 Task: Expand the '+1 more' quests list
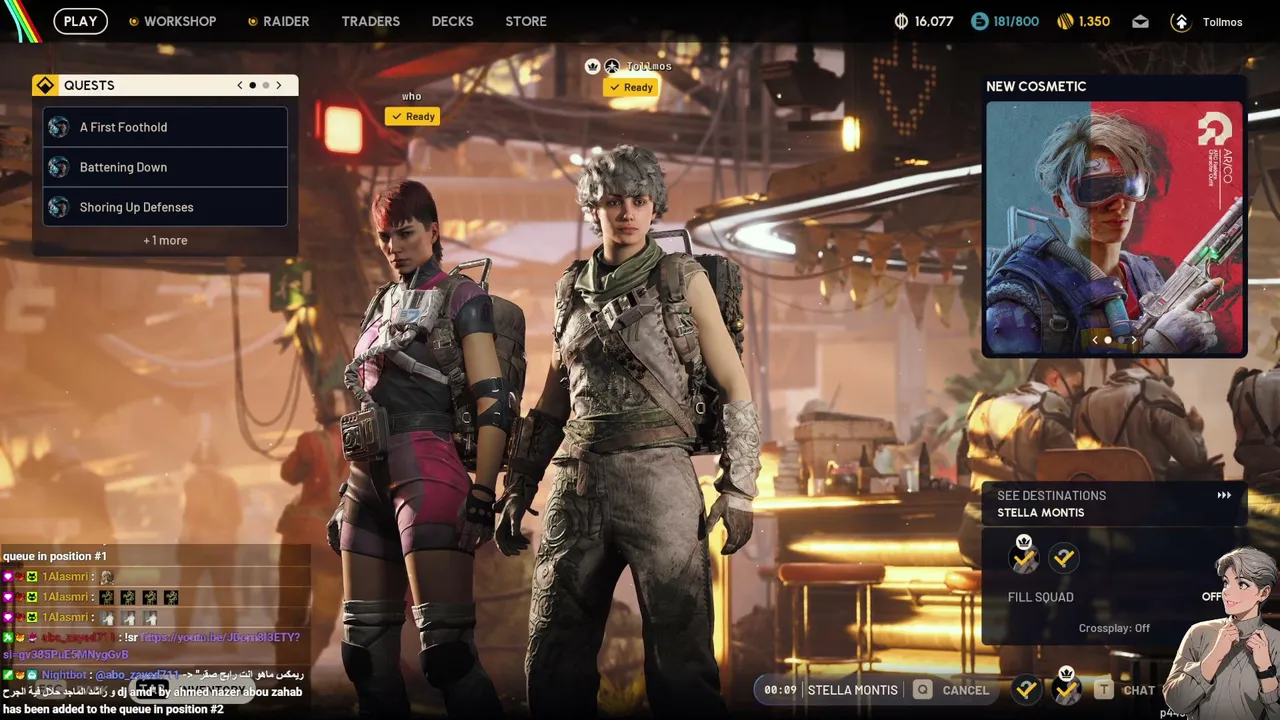coord(165,240)
